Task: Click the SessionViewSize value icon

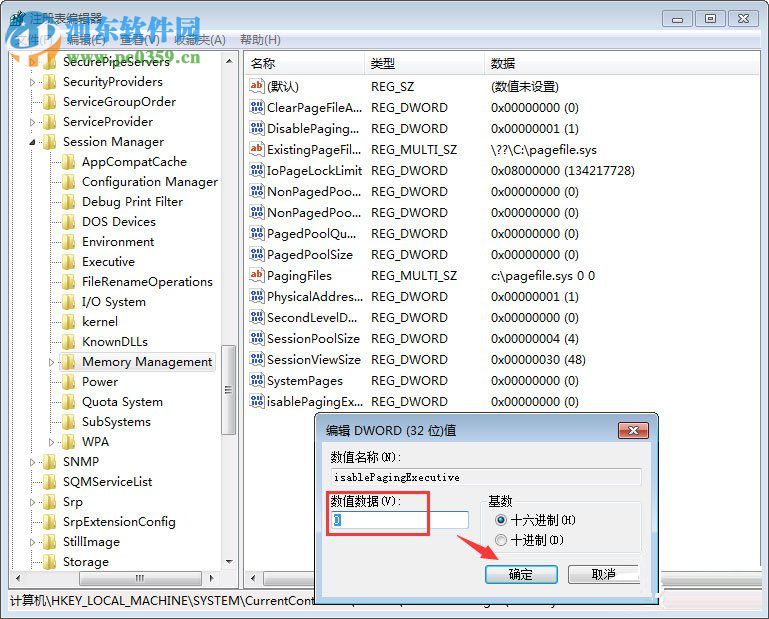Action: pyautogui.click(x=256, y=360)
